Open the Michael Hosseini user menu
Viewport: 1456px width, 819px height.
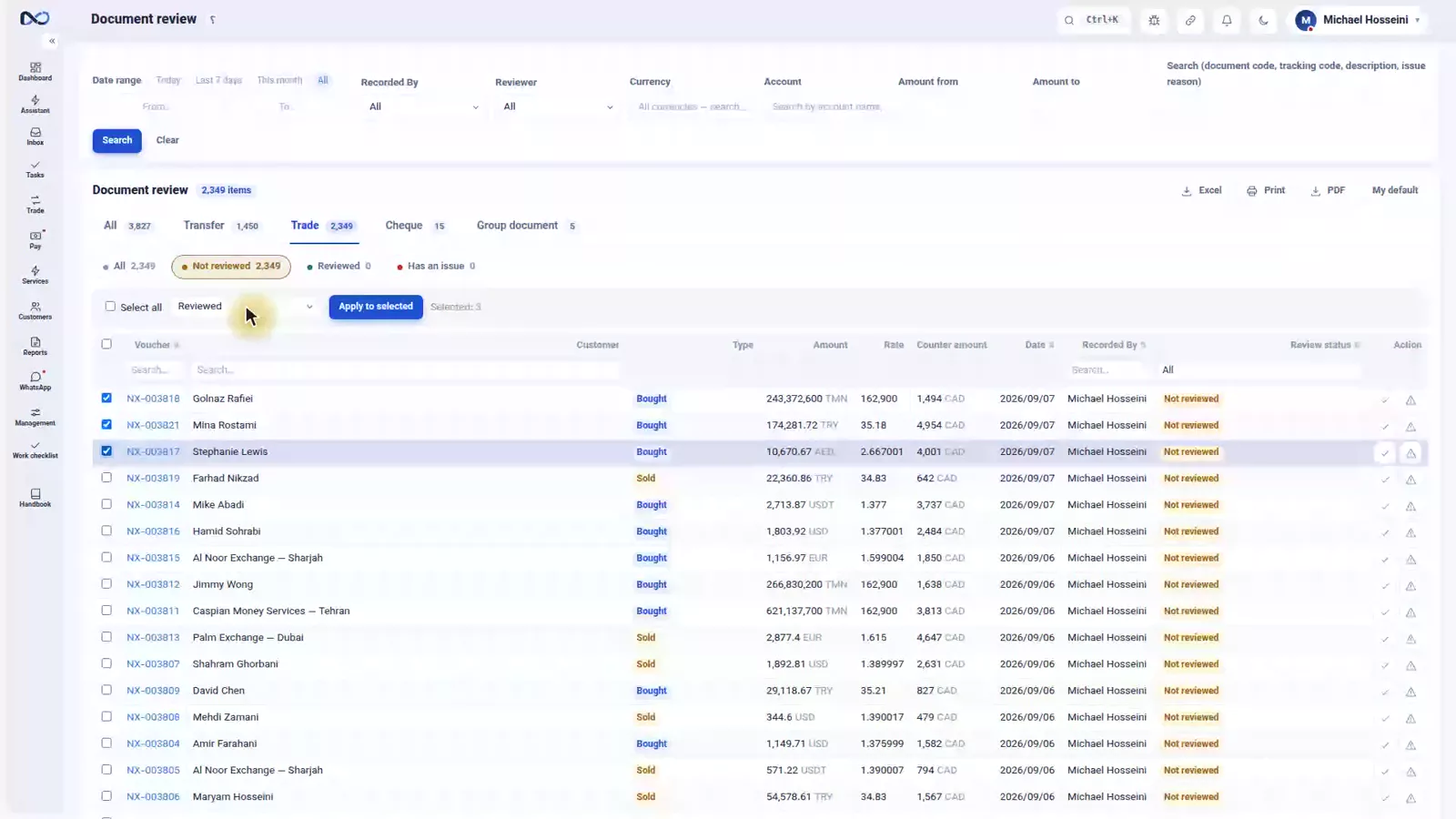(1360, 20)
